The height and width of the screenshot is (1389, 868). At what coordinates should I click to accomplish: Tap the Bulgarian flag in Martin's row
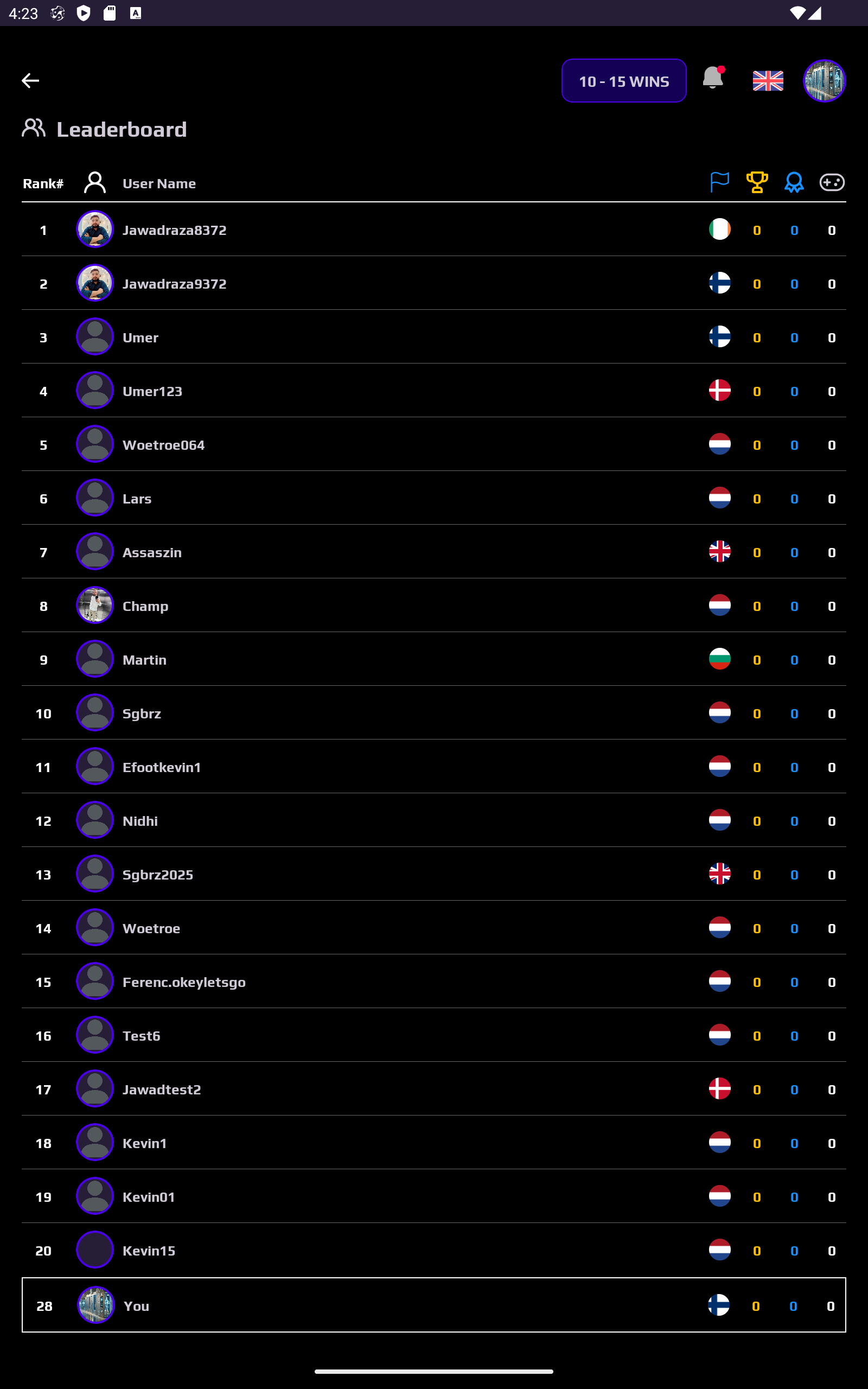719,659
